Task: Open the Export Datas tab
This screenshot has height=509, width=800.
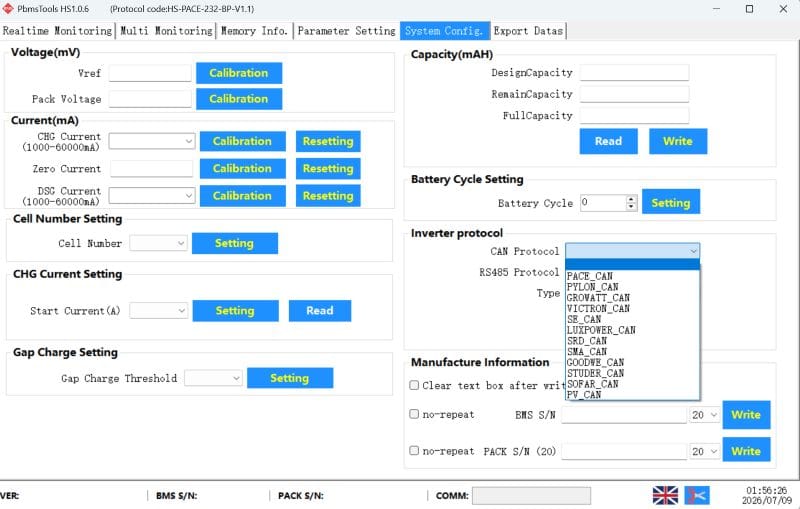Action: click(528, 31)
